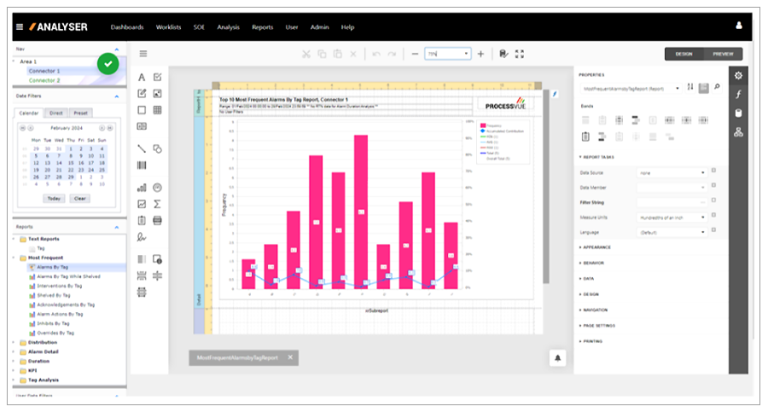Select the Picture Box tool
Screen dimensions: 768x412
point(157,93)
